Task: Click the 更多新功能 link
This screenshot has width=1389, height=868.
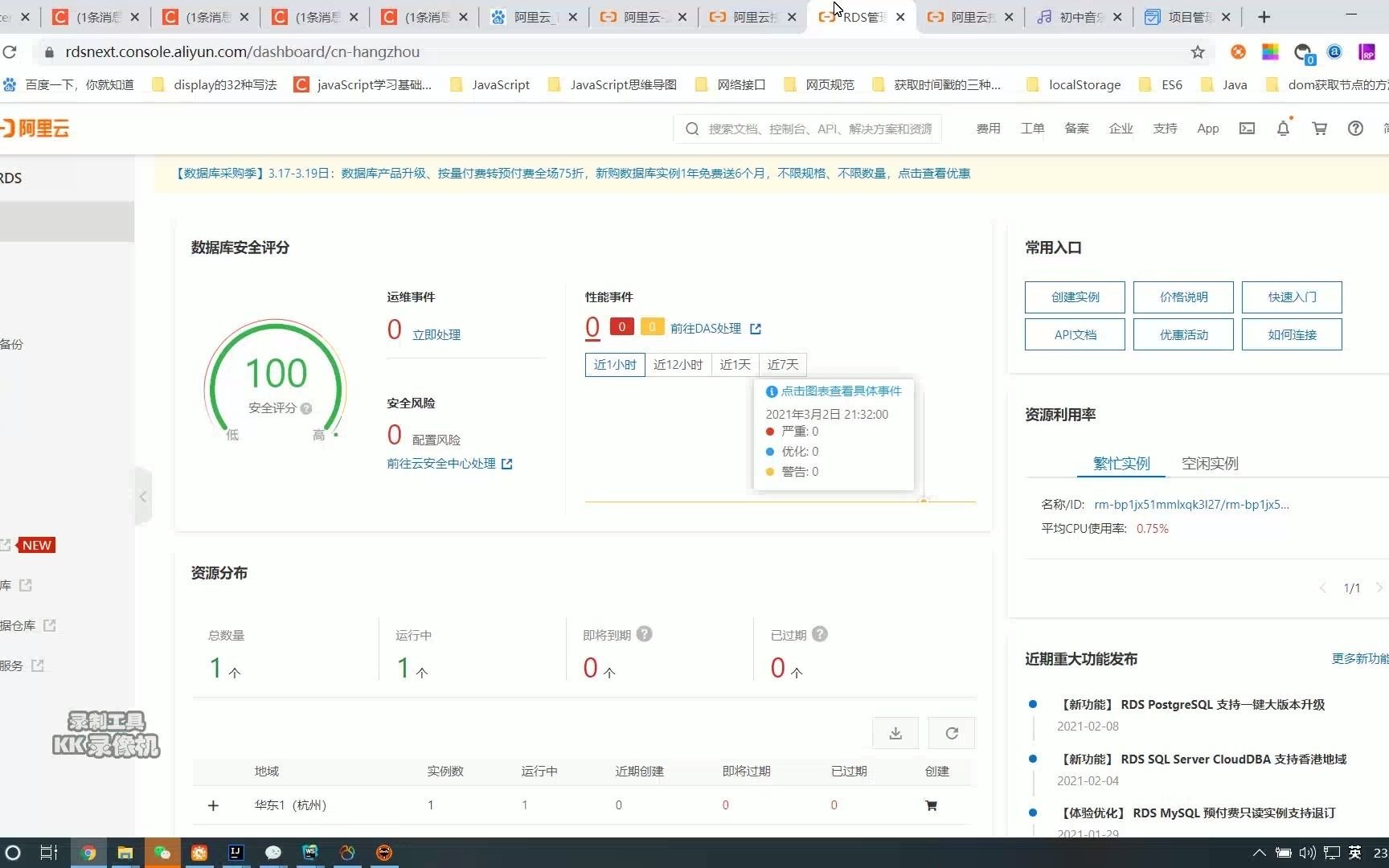Action: [x=1360, y=659]
